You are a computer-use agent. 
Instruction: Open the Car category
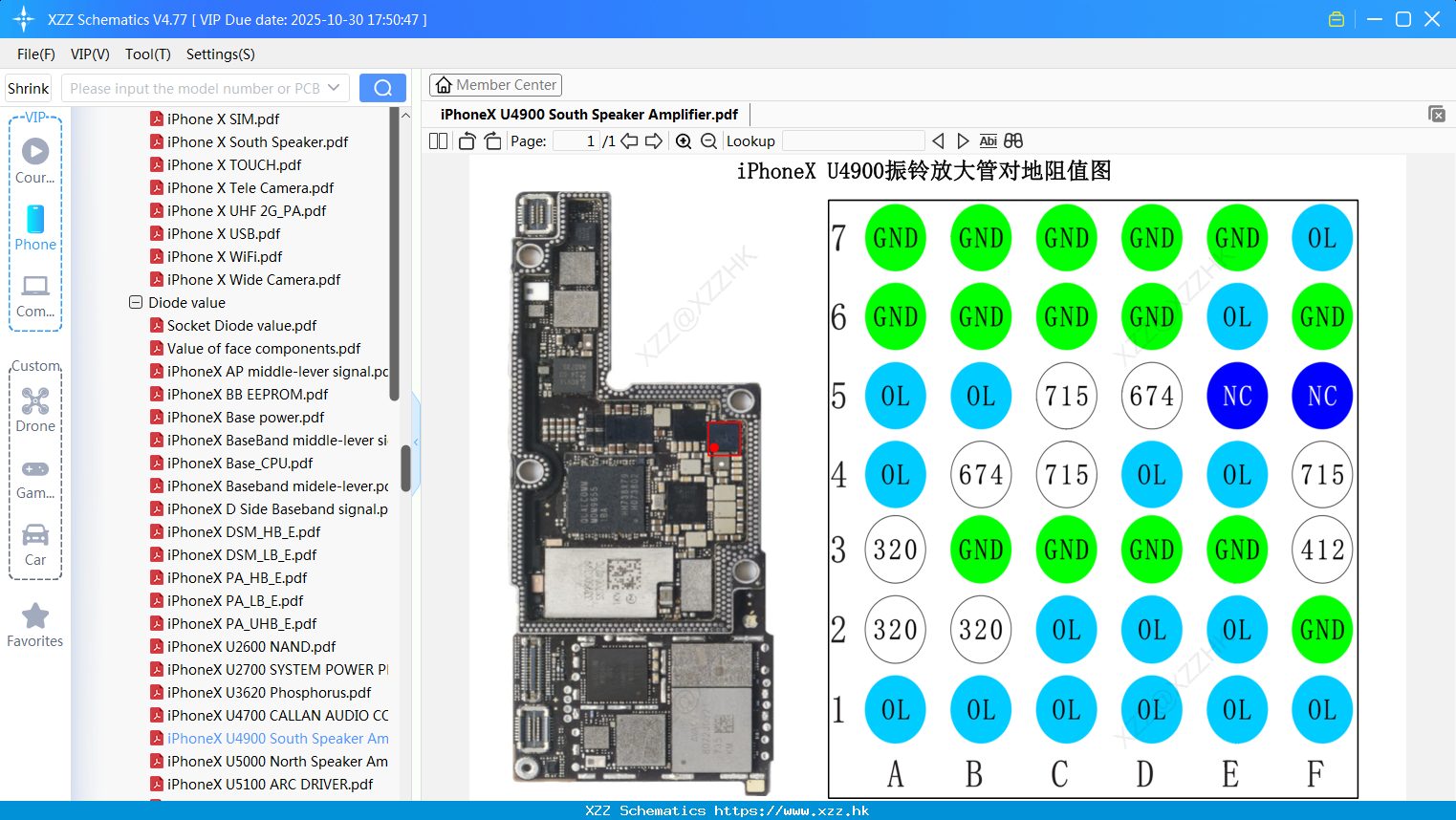point(35,545)
